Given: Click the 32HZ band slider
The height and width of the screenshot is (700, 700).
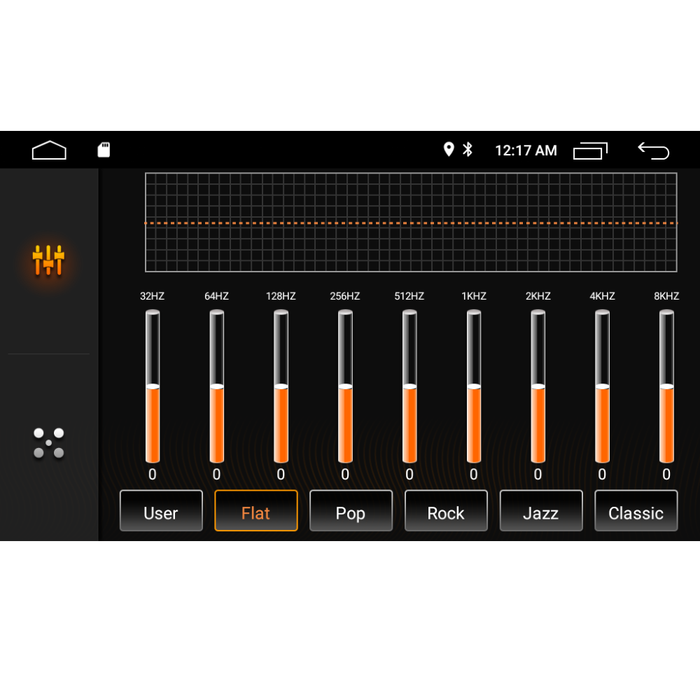Looking at the screenshot, I should (153, 386).
